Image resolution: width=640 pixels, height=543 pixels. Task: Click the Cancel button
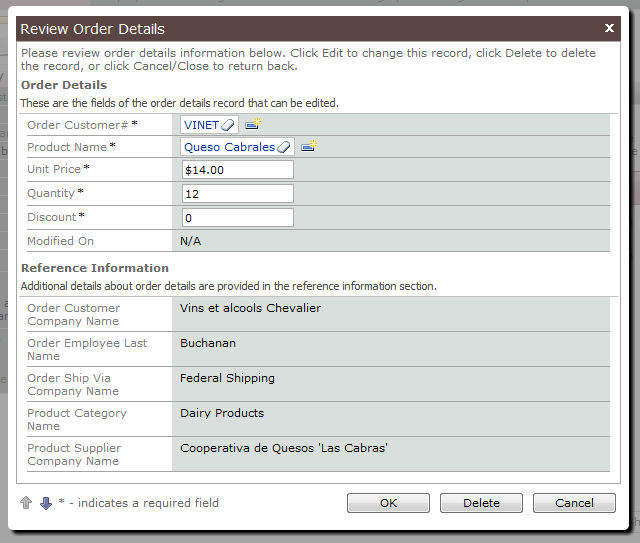pyautogui.click(x=574, y=503)
